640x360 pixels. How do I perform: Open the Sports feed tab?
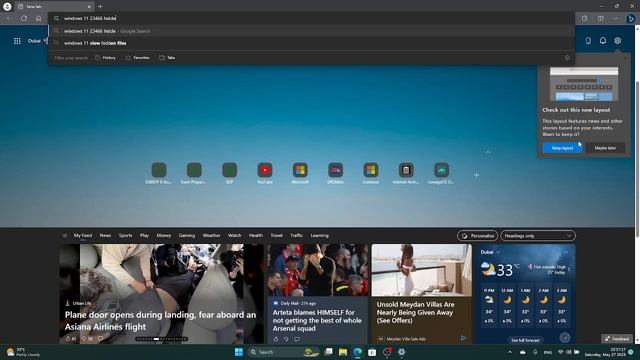point(125,236)
